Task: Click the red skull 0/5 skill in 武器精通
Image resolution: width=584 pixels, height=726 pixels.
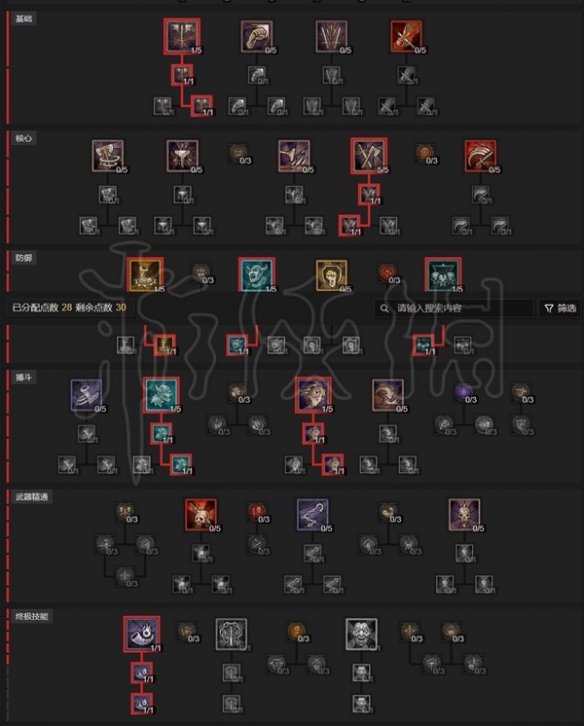Action: (x=201, y=514)
